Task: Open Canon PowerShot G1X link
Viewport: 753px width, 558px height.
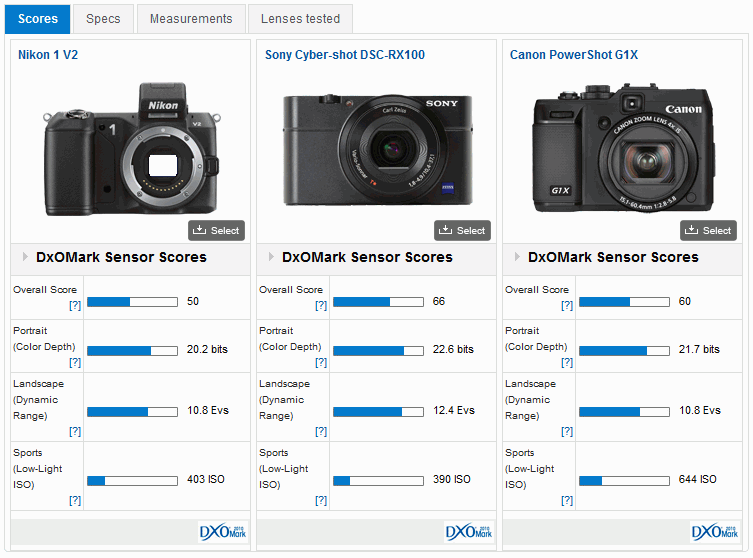Action: pos(574,55)
